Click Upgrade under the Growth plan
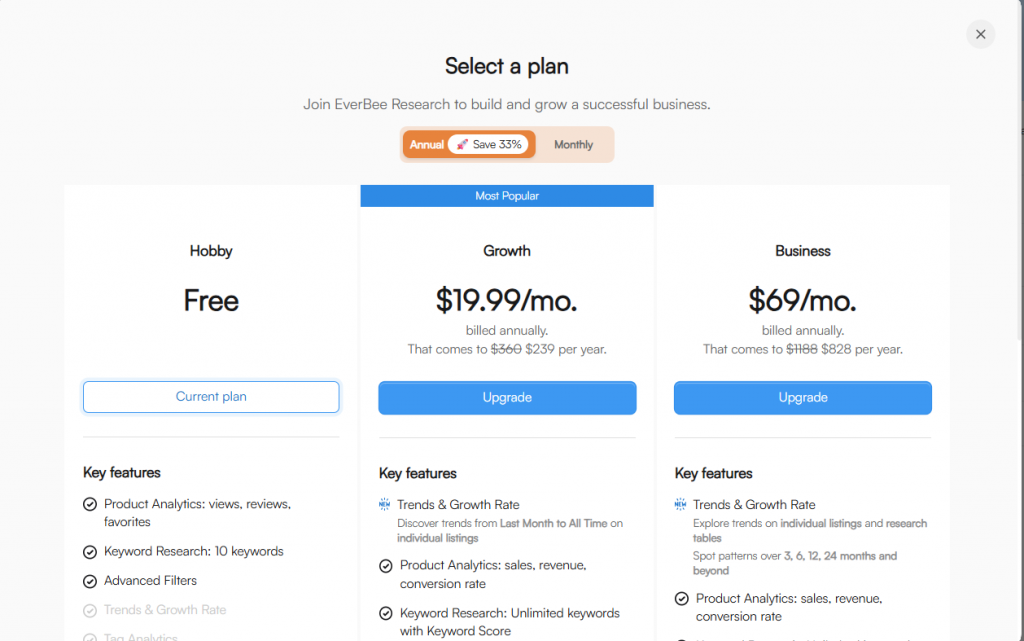This screenshot has height=641, width=1024. point(507,397)
